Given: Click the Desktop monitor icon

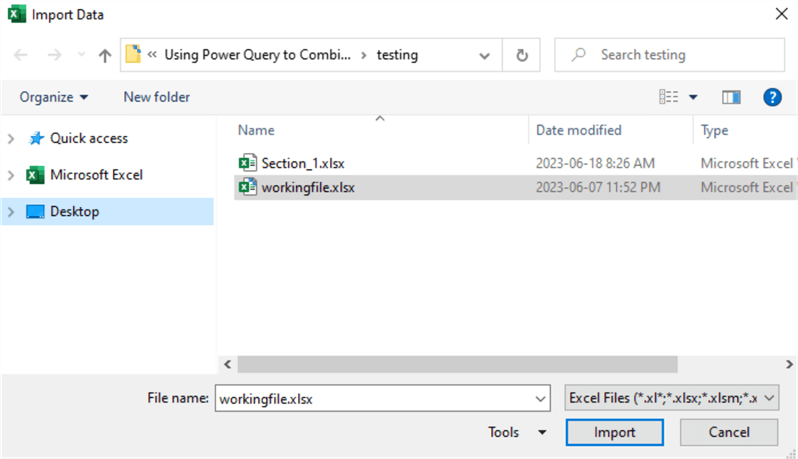Looking at the screenshot, I should point(35,212).
